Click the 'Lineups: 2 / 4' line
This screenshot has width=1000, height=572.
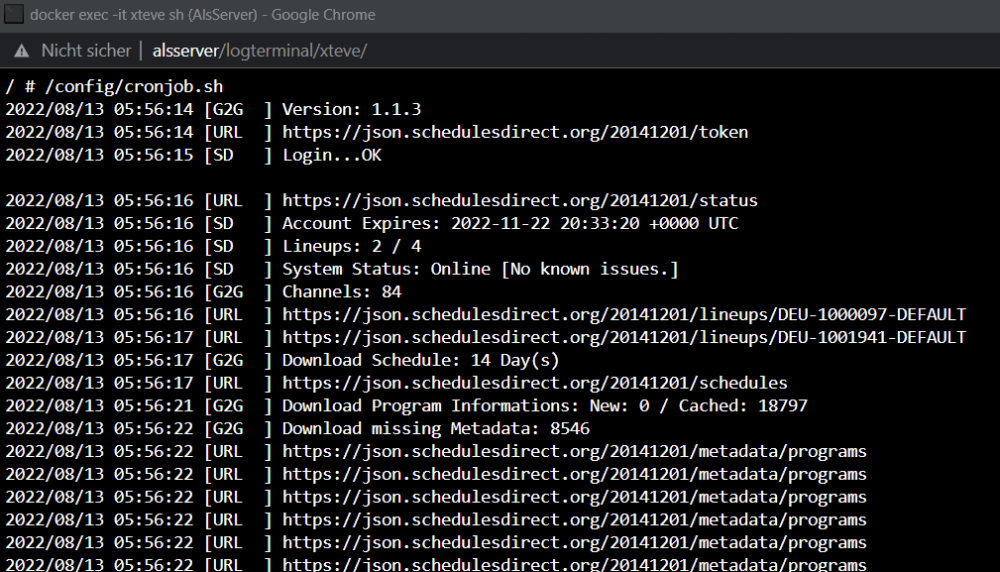point(214,246)
